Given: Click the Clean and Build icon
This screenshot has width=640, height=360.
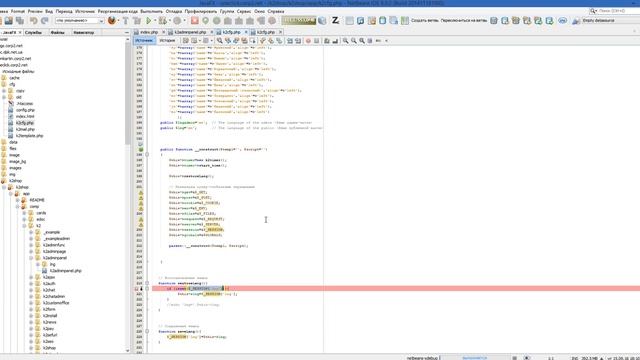Looking at the screenshot, I should pos(137,20).
